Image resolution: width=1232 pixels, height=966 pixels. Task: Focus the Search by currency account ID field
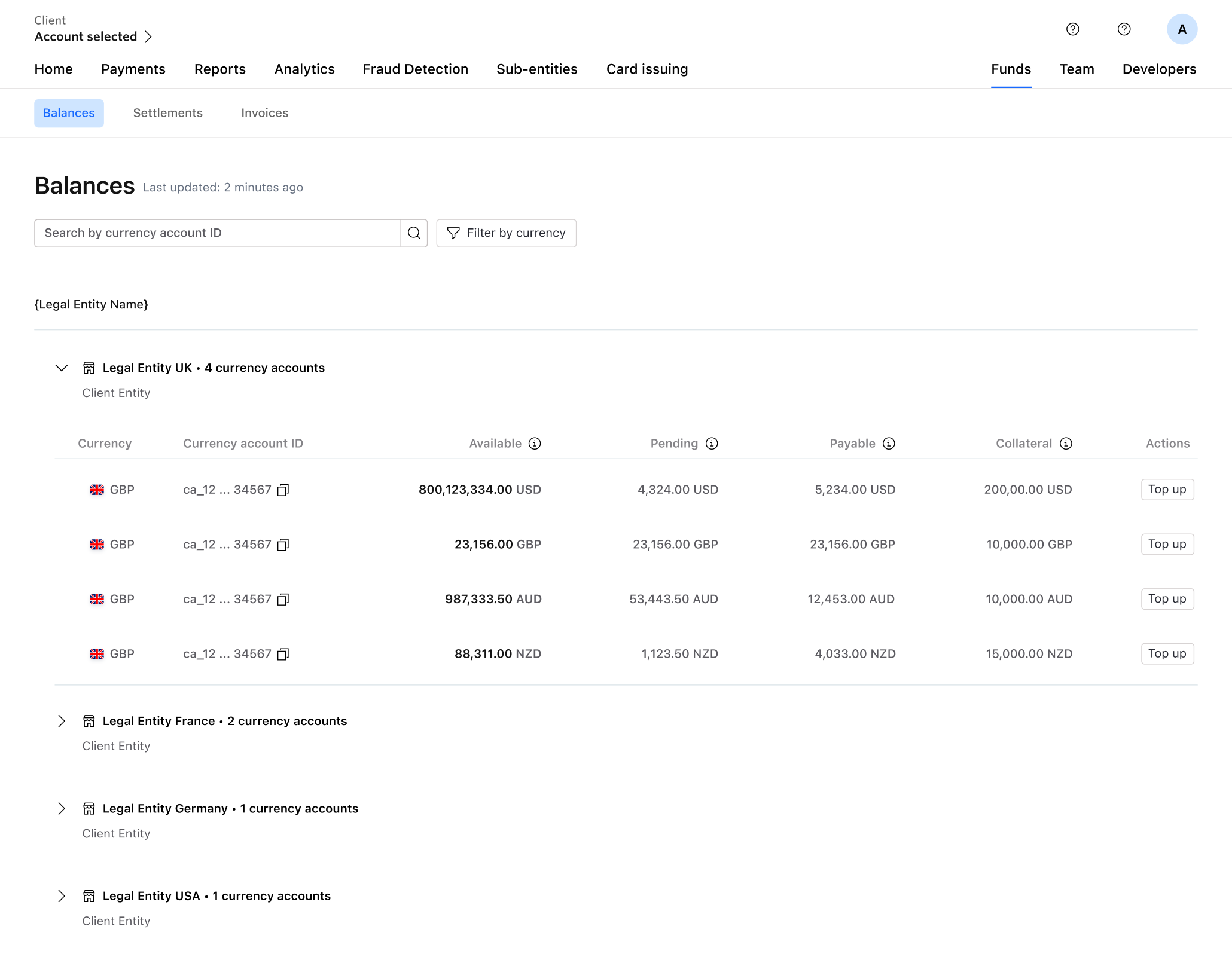point(217,233)
